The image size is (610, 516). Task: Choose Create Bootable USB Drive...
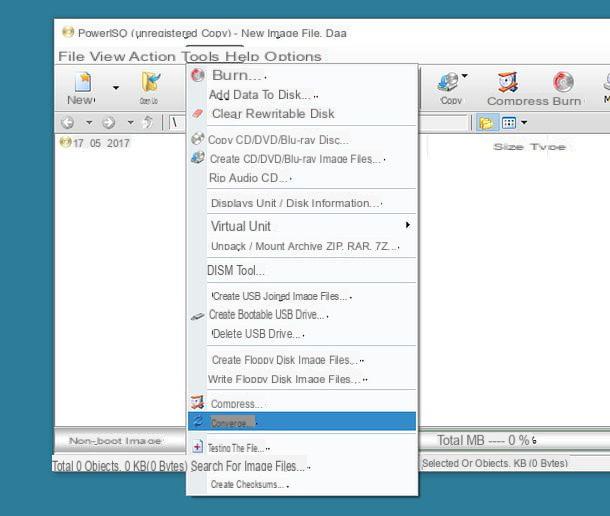coord(302,314)
